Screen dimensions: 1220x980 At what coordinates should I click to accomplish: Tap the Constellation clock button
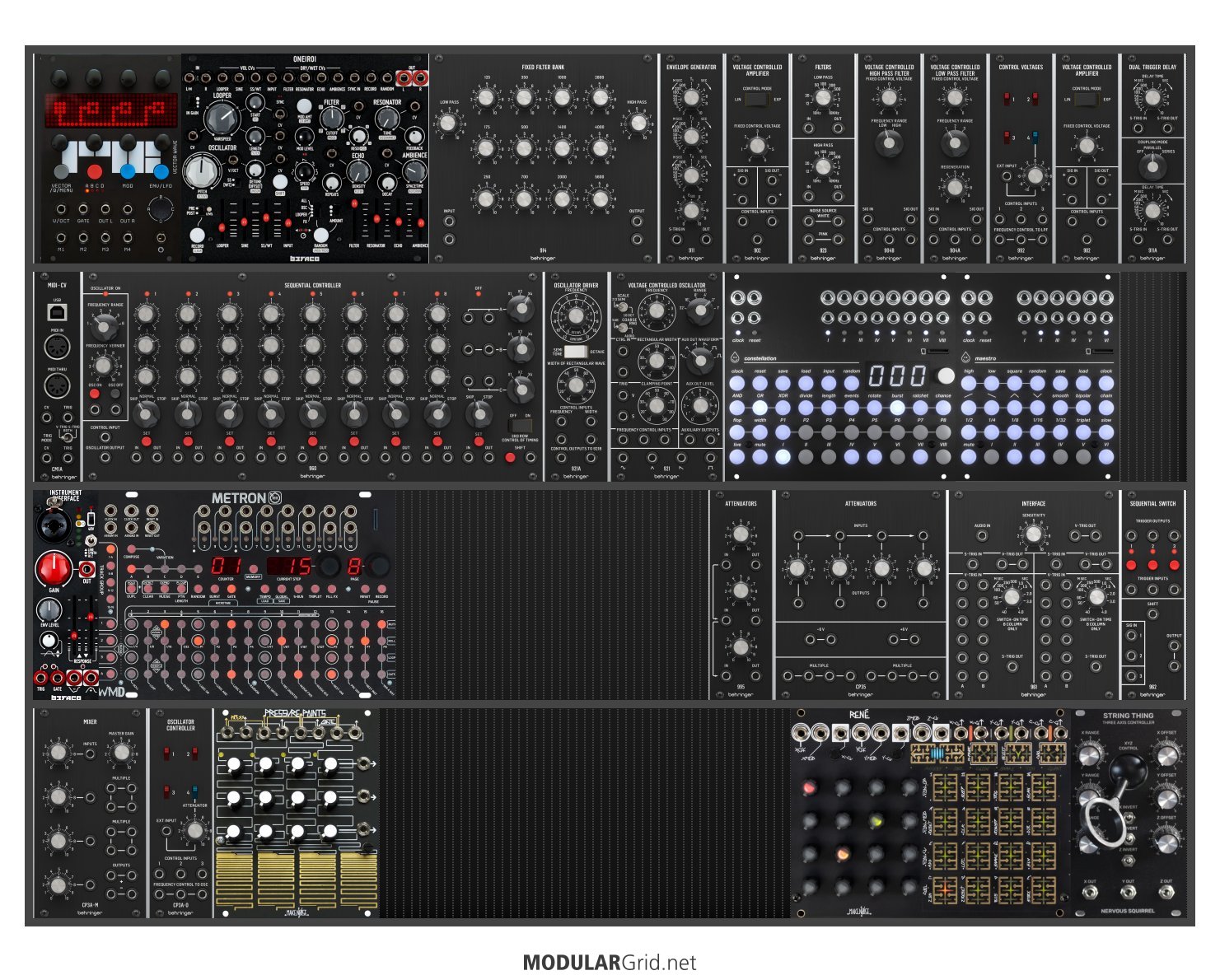pyautogui.click(x=737, y=383)
